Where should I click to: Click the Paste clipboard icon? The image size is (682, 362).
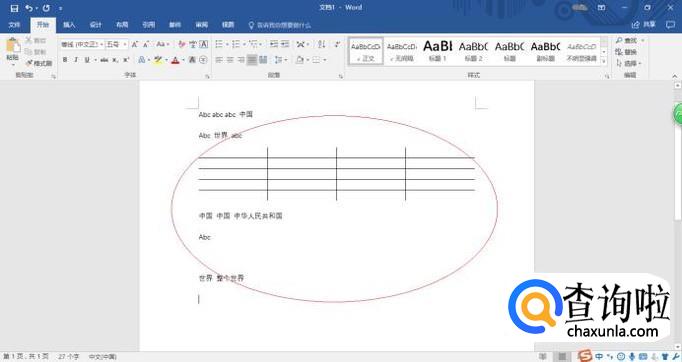coord(13,46)
